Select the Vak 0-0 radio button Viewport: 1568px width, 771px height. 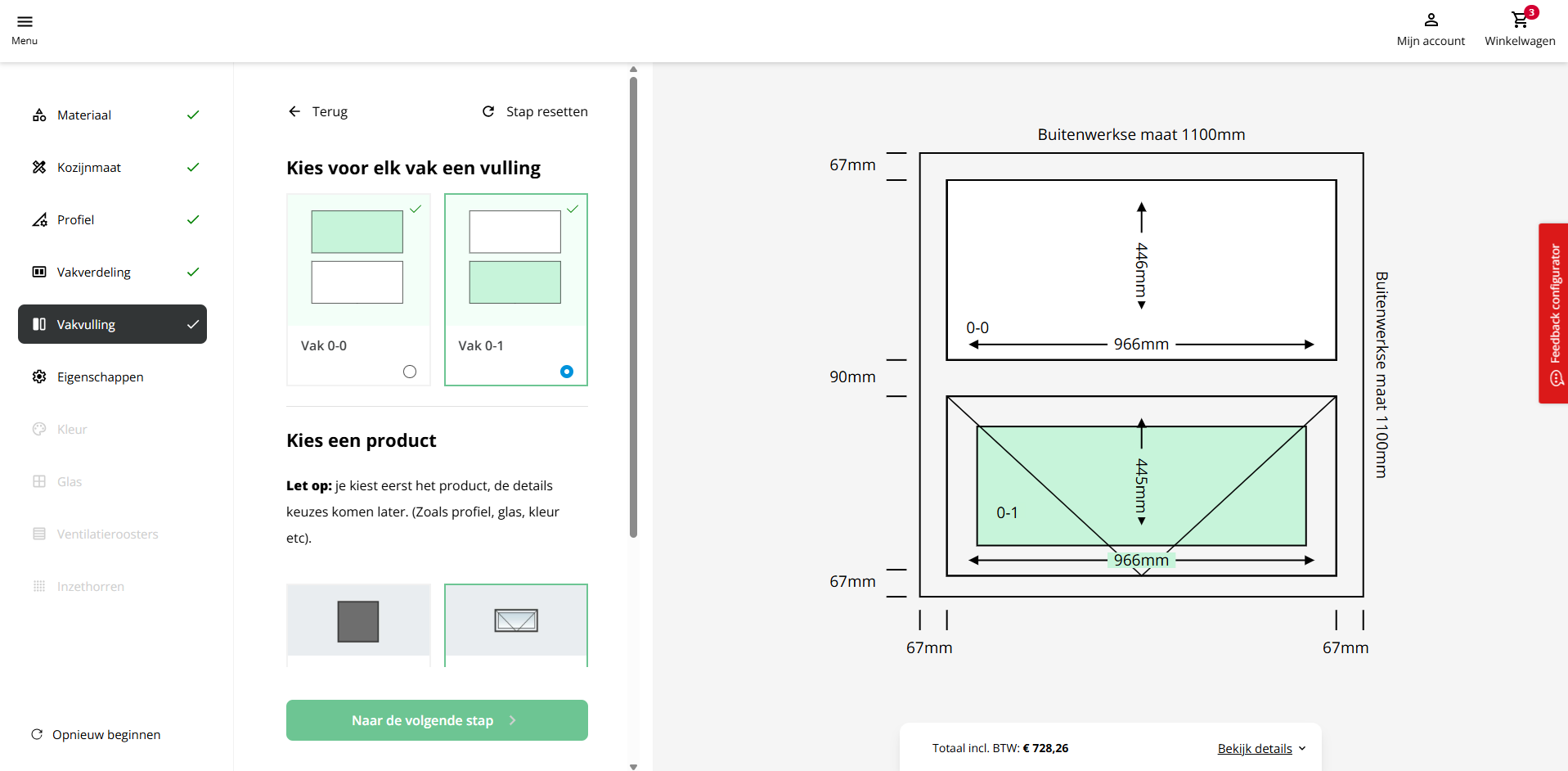point(410,372)
